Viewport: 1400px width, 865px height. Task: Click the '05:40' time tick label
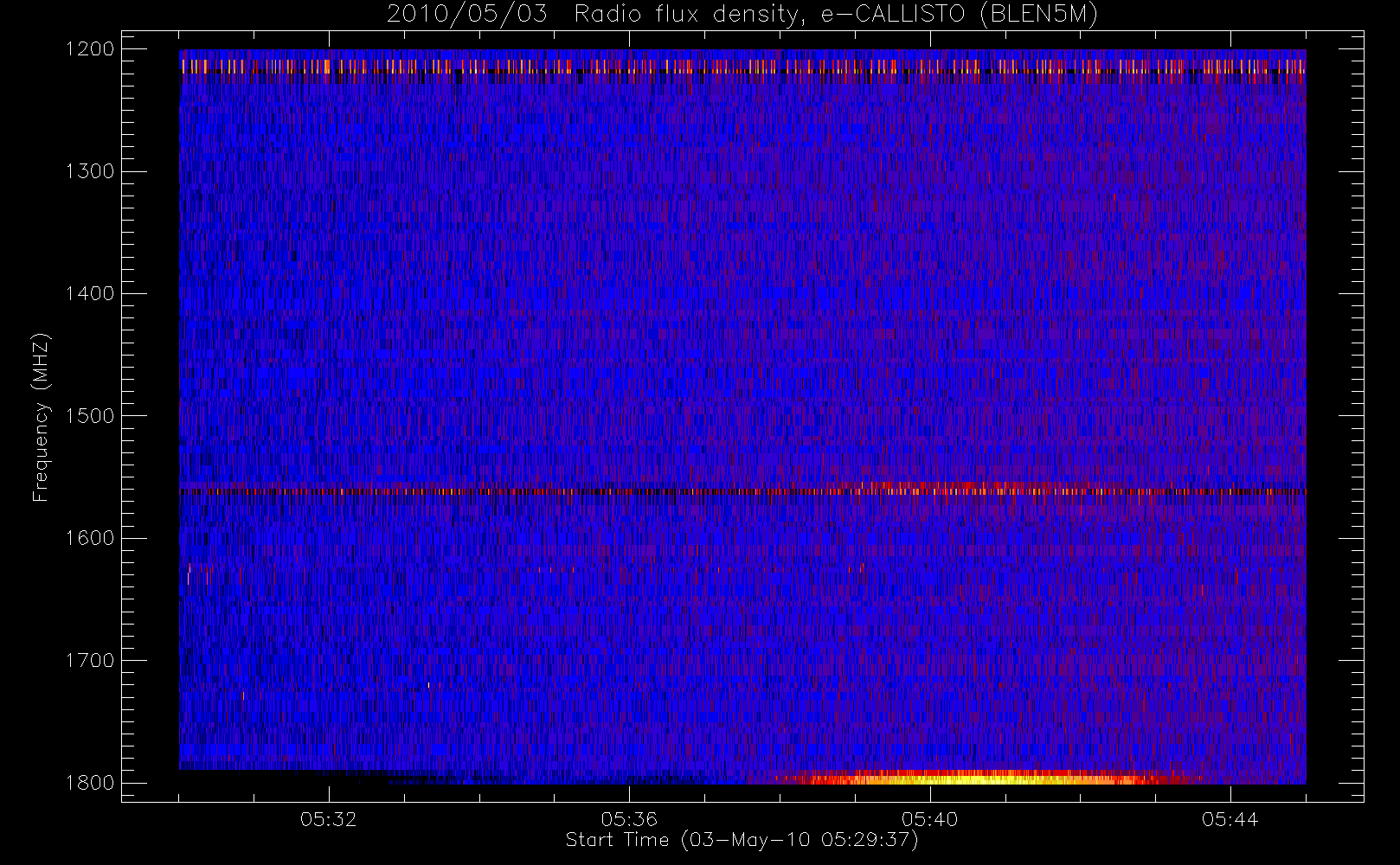(929, 819)
